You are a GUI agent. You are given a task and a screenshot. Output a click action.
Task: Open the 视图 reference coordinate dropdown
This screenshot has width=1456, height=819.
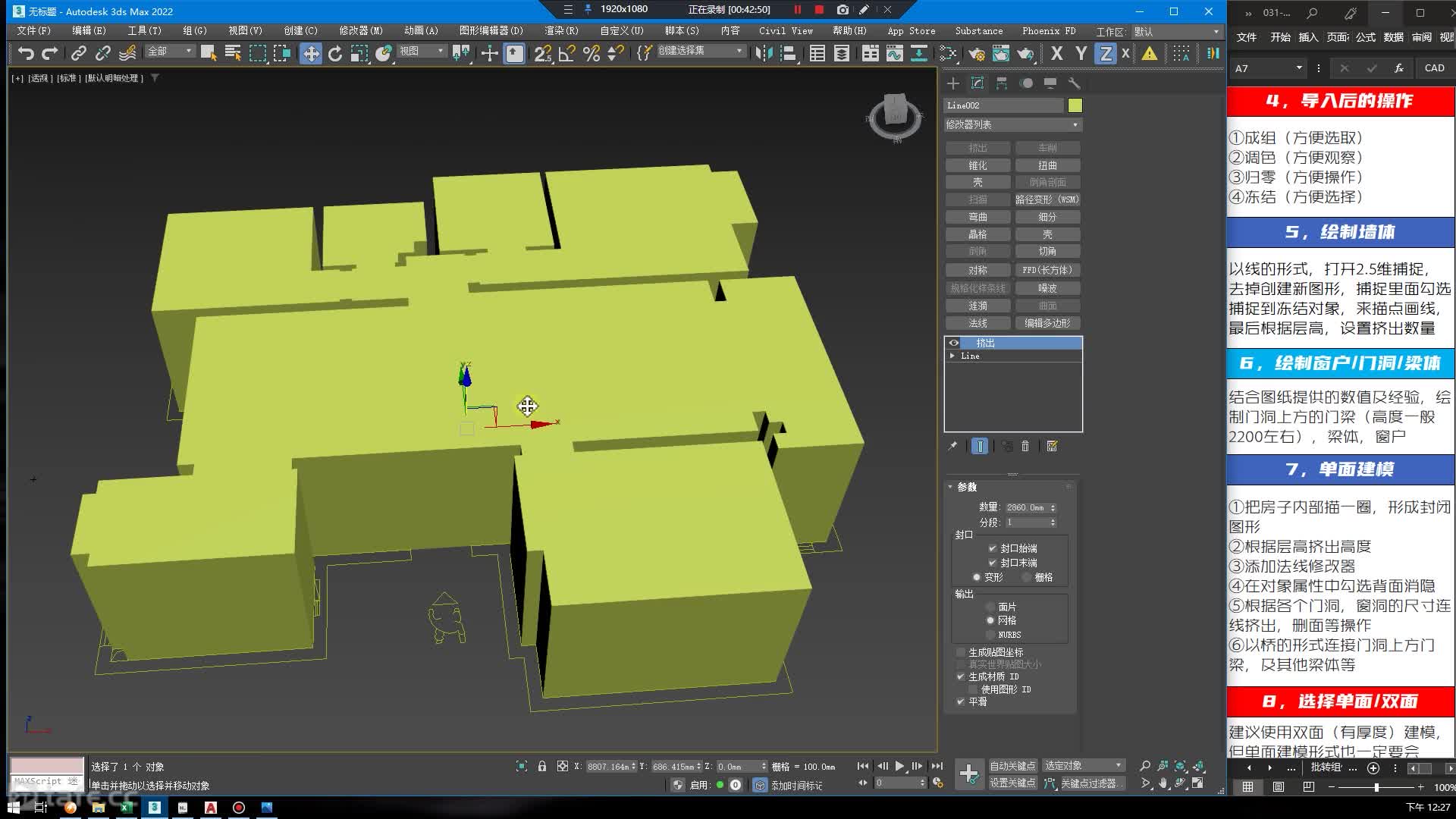tap(421, 51)
